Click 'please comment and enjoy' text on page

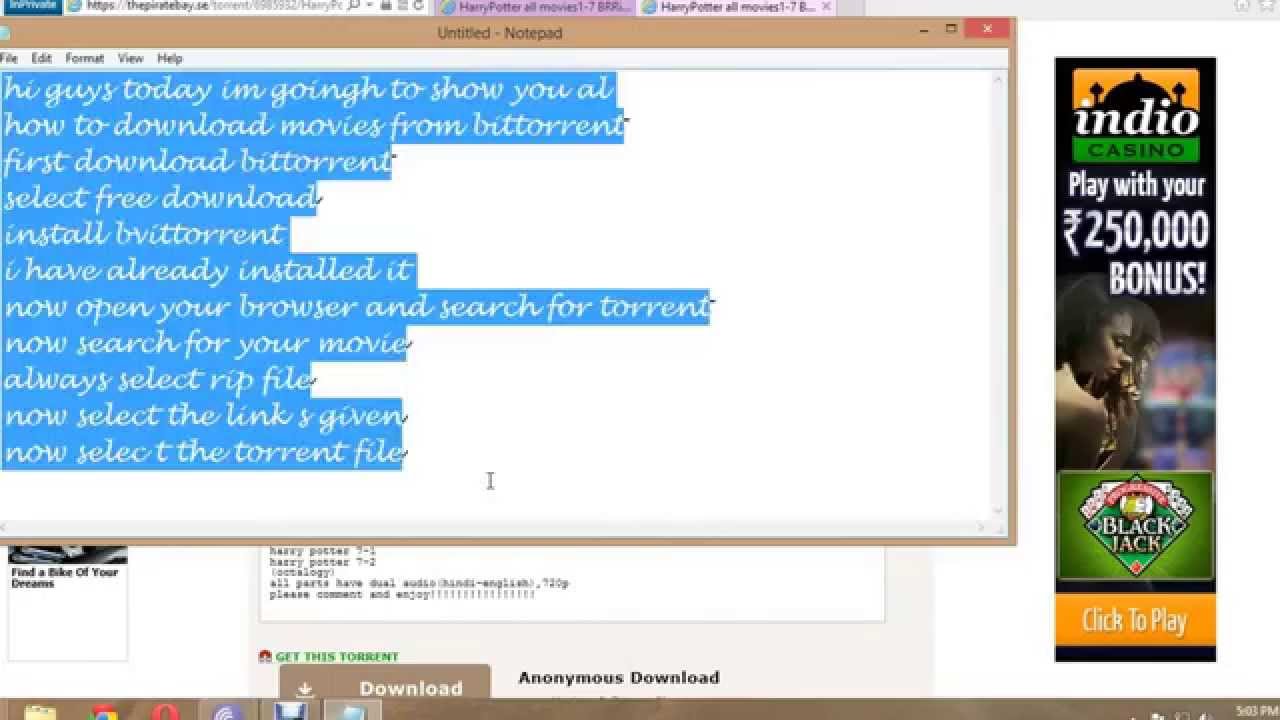pyautogui.click(x=402, y=594)
